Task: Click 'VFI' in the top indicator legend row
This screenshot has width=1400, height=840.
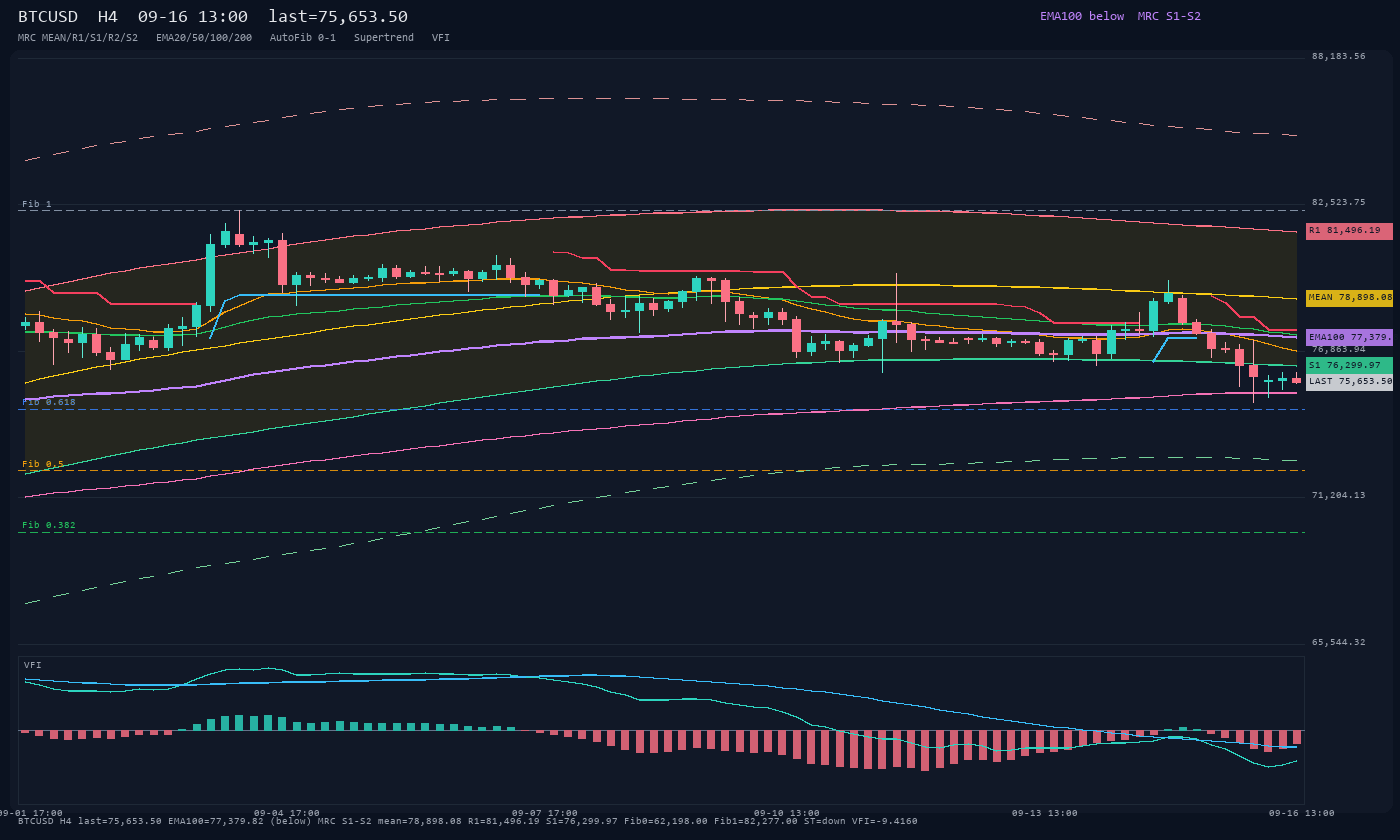Action: (441, 38)
